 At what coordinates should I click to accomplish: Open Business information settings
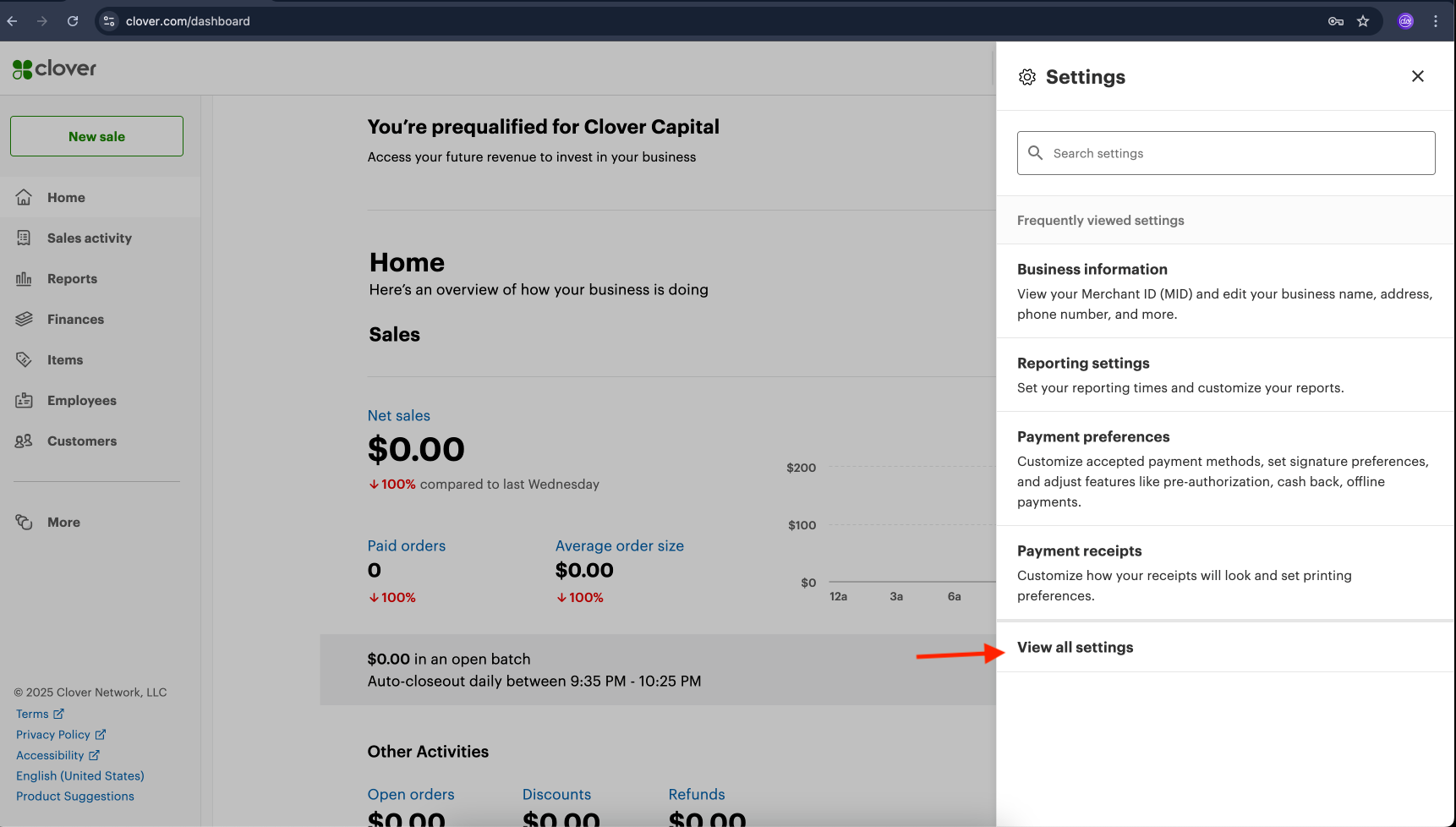click(1226, 291)
